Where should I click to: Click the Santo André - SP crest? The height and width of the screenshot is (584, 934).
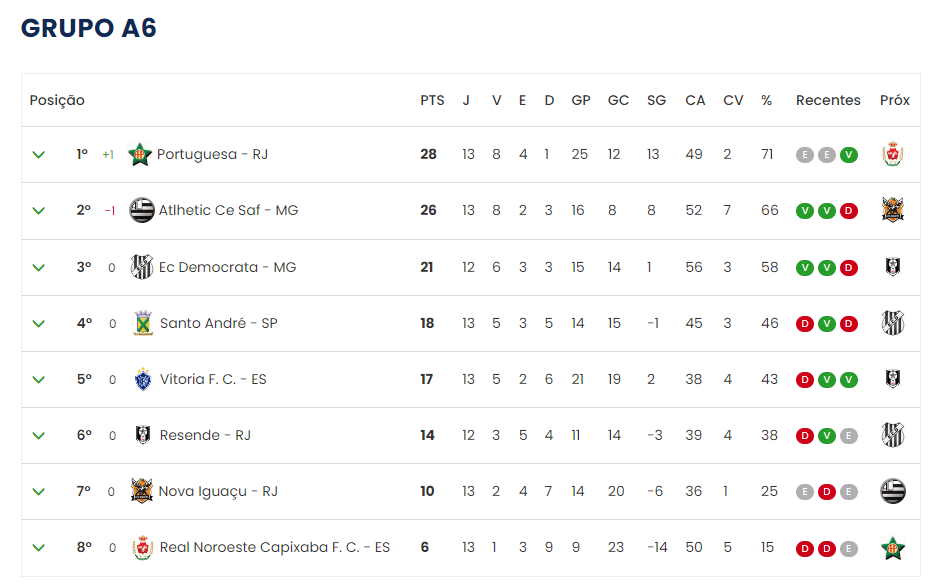142,323
